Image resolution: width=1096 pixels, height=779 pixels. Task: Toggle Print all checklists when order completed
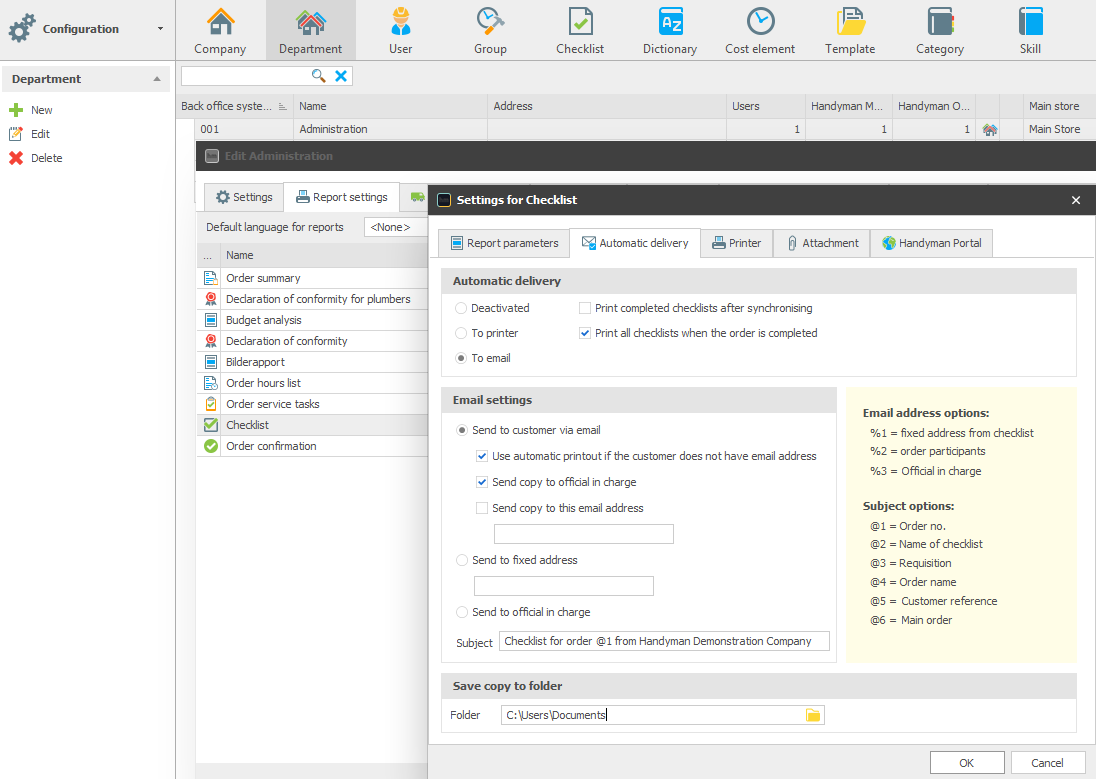[585, 334]
